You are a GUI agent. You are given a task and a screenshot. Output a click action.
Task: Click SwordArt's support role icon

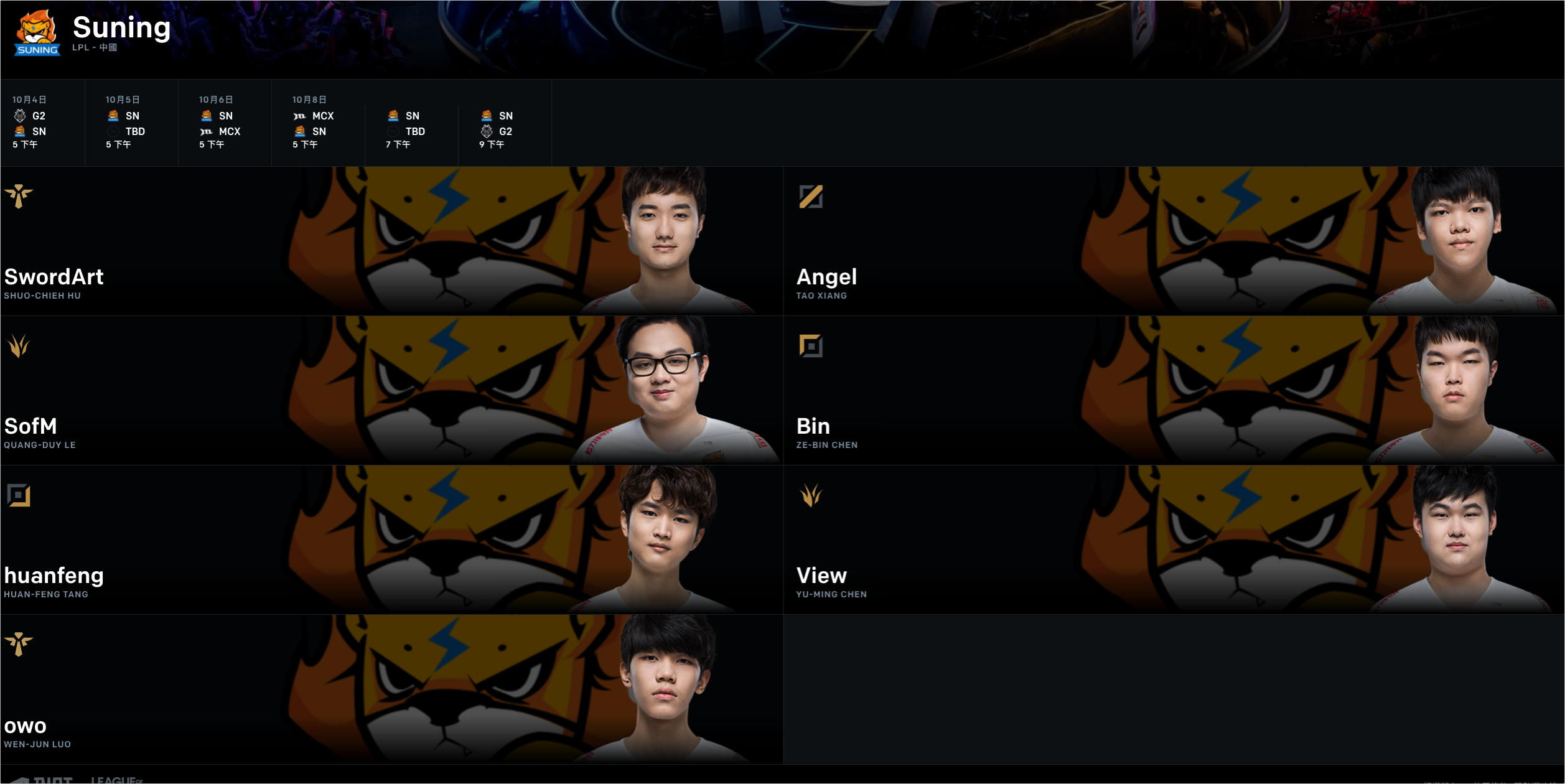[x=19, y=197]
